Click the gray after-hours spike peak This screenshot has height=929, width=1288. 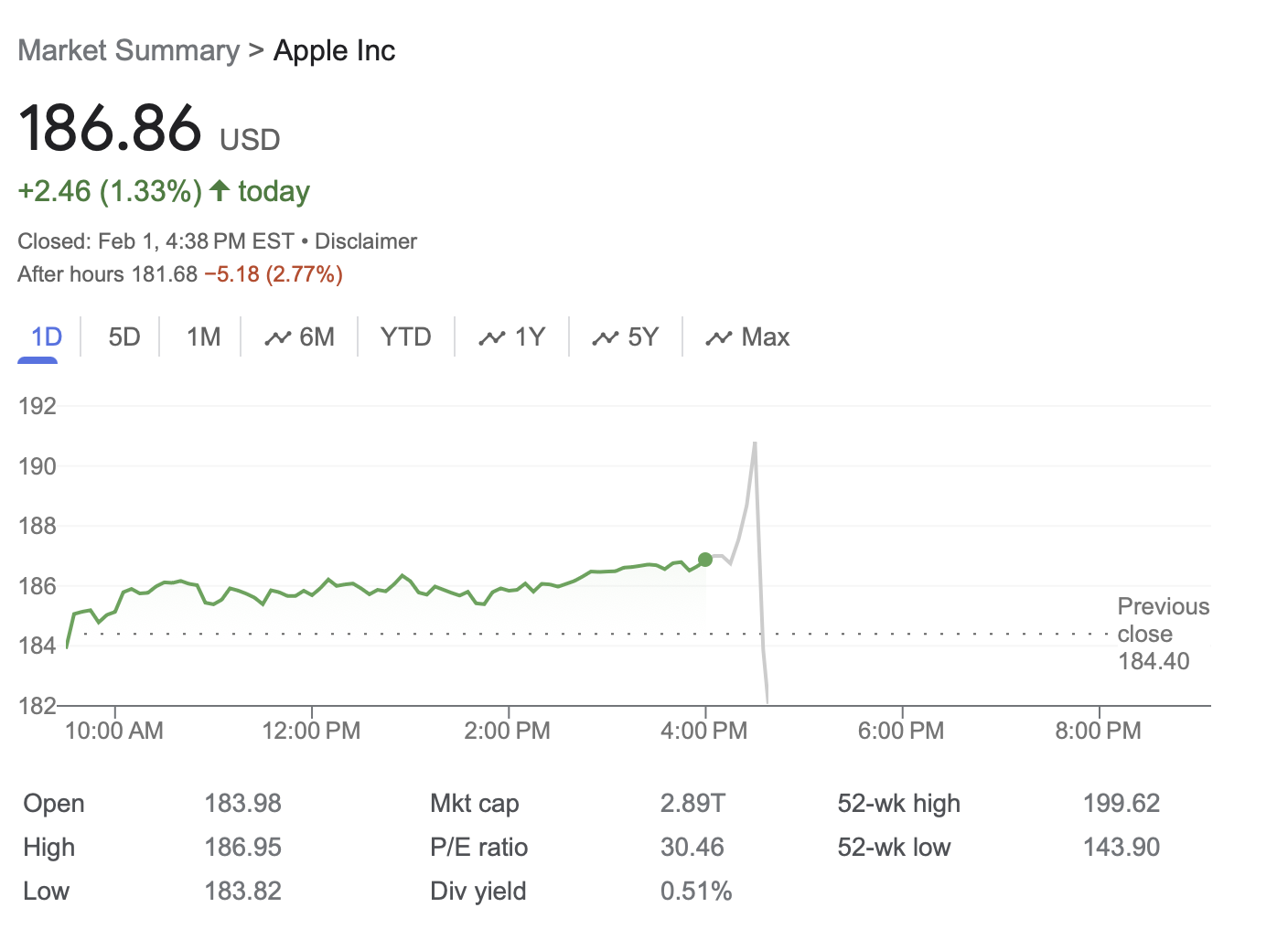point(755,443)
